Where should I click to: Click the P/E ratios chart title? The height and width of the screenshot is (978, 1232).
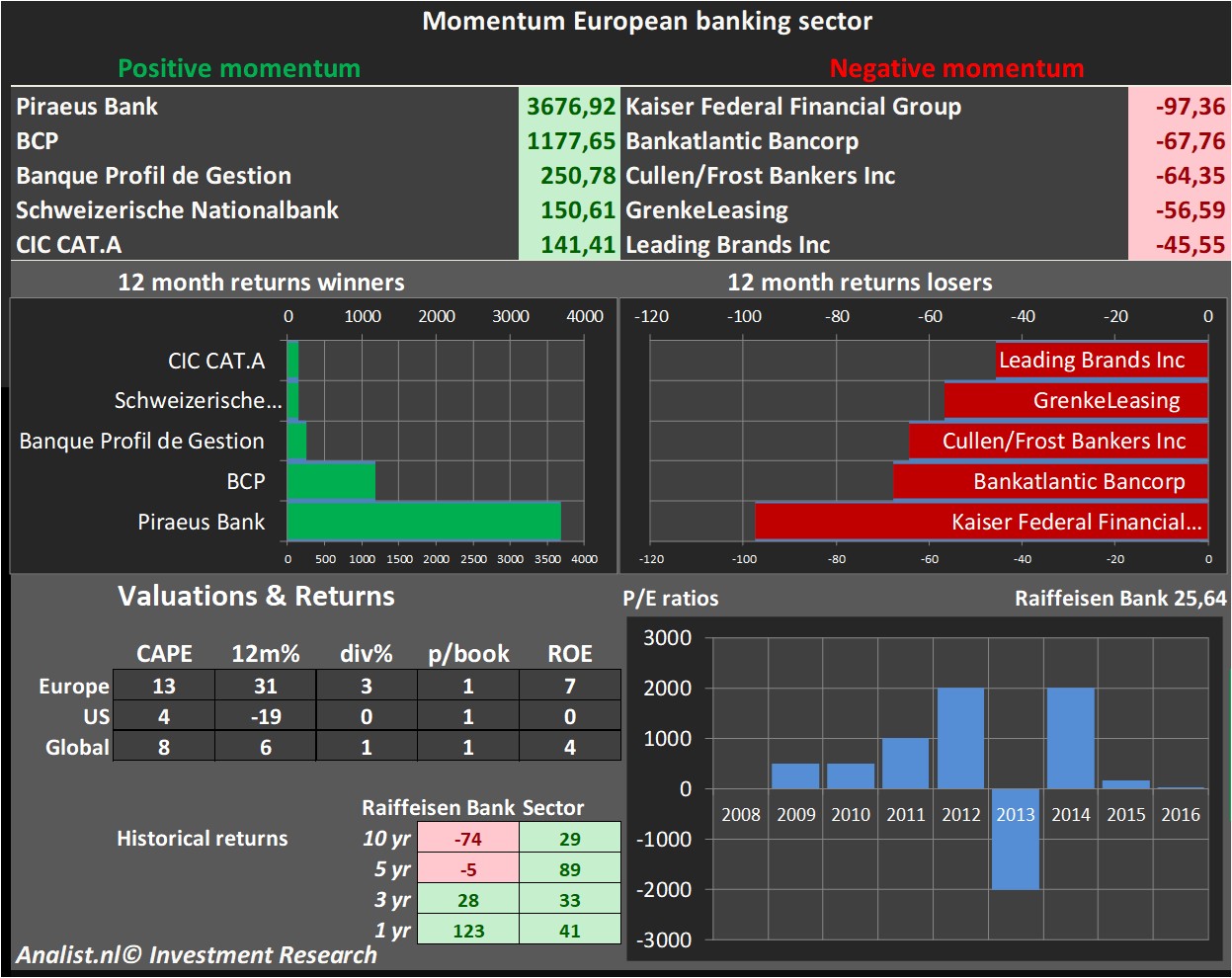(671, 598)
